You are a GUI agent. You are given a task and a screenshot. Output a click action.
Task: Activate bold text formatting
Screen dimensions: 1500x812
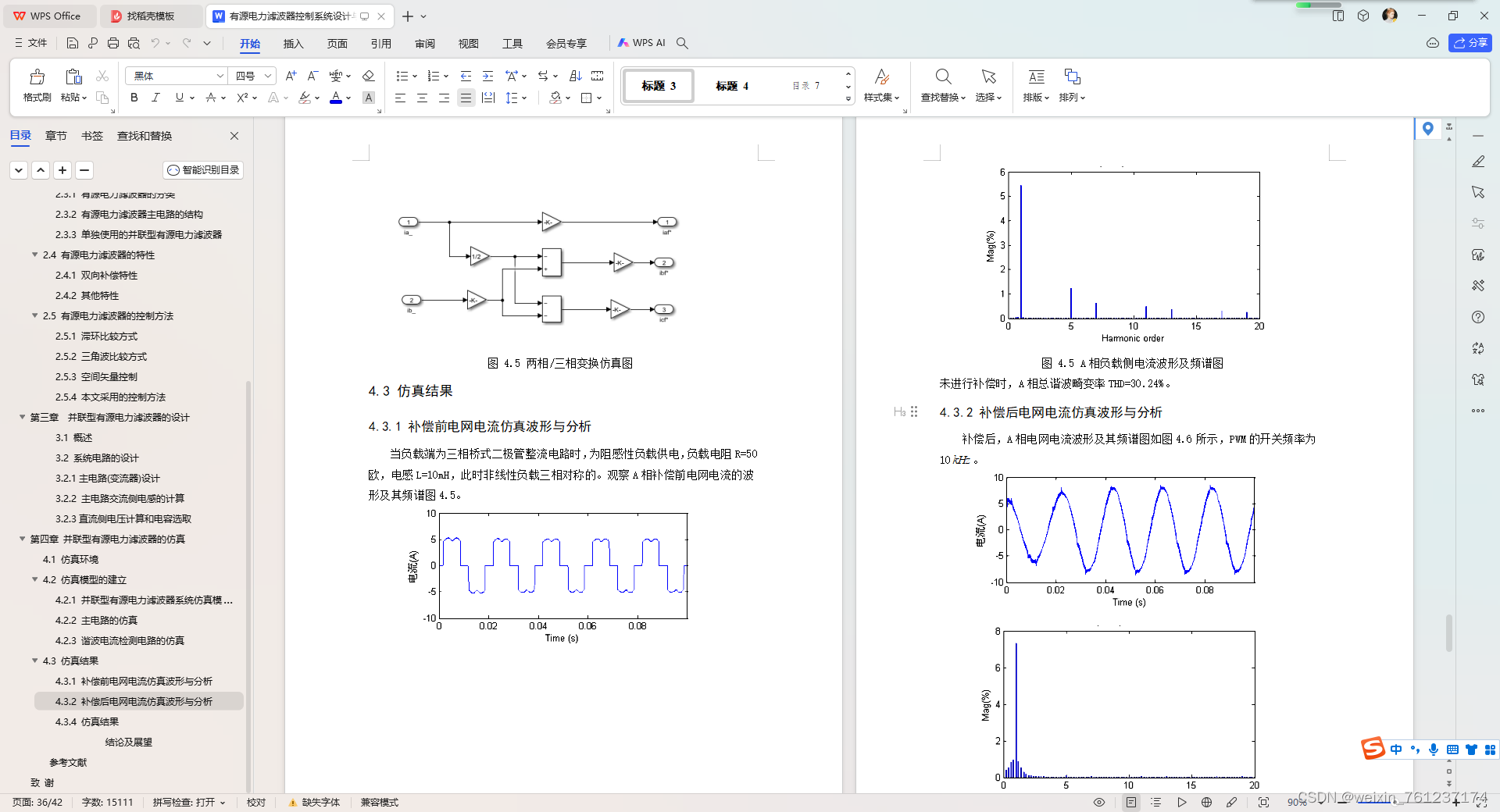(x=134, y=98)
